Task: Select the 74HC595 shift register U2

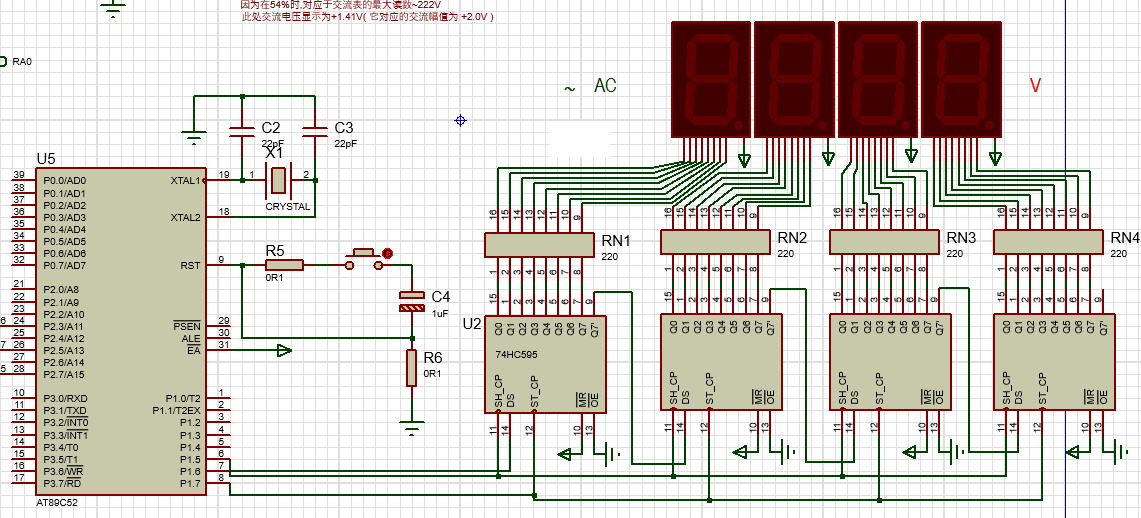Action: [545, 362]
